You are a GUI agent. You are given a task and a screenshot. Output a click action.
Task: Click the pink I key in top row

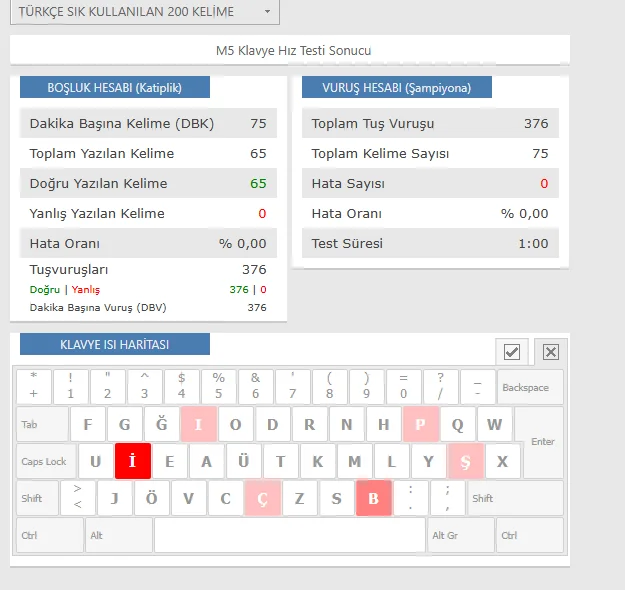(199, 424)
